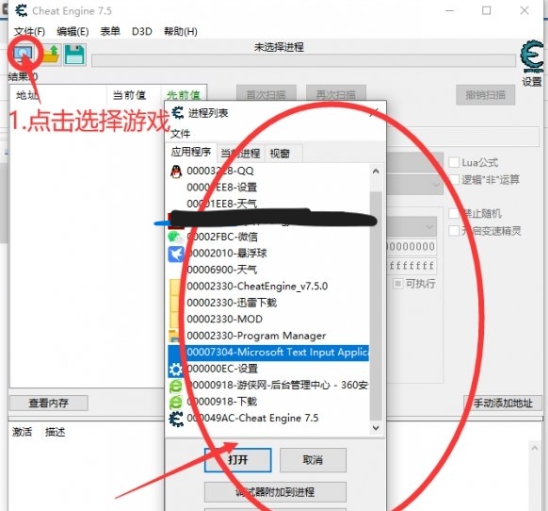
Task: Select the browser icon for 00000918-下载
Action: point(175,402)
